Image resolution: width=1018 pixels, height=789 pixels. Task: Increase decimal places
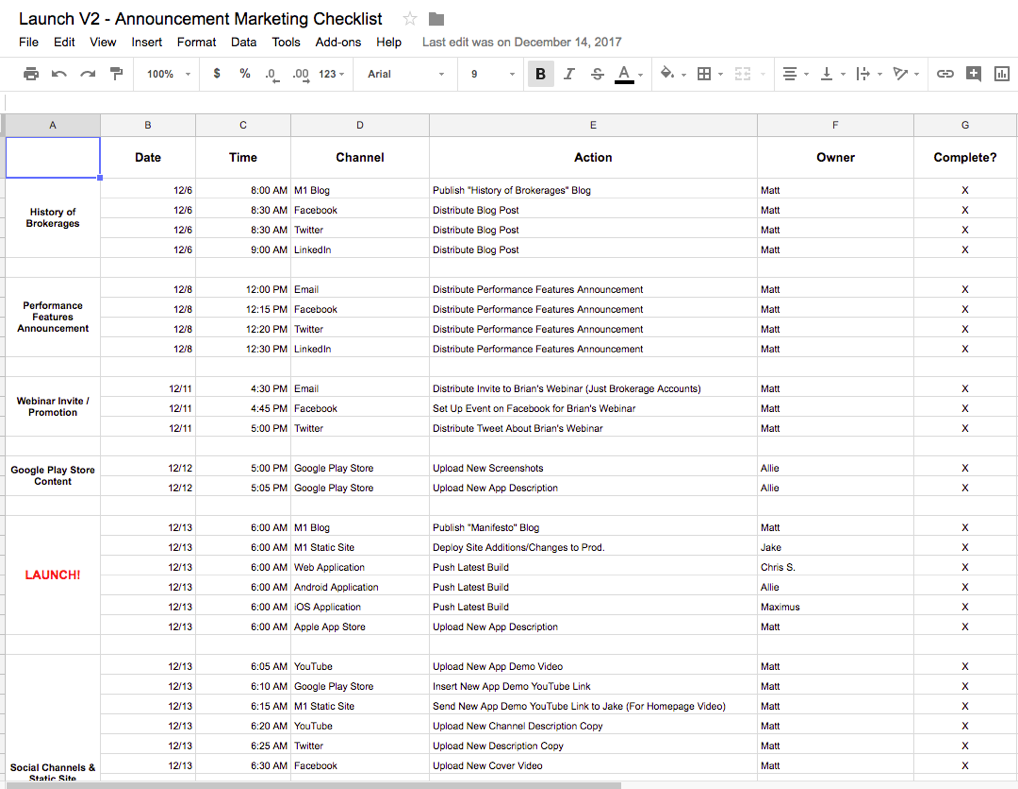click(301, 75)
